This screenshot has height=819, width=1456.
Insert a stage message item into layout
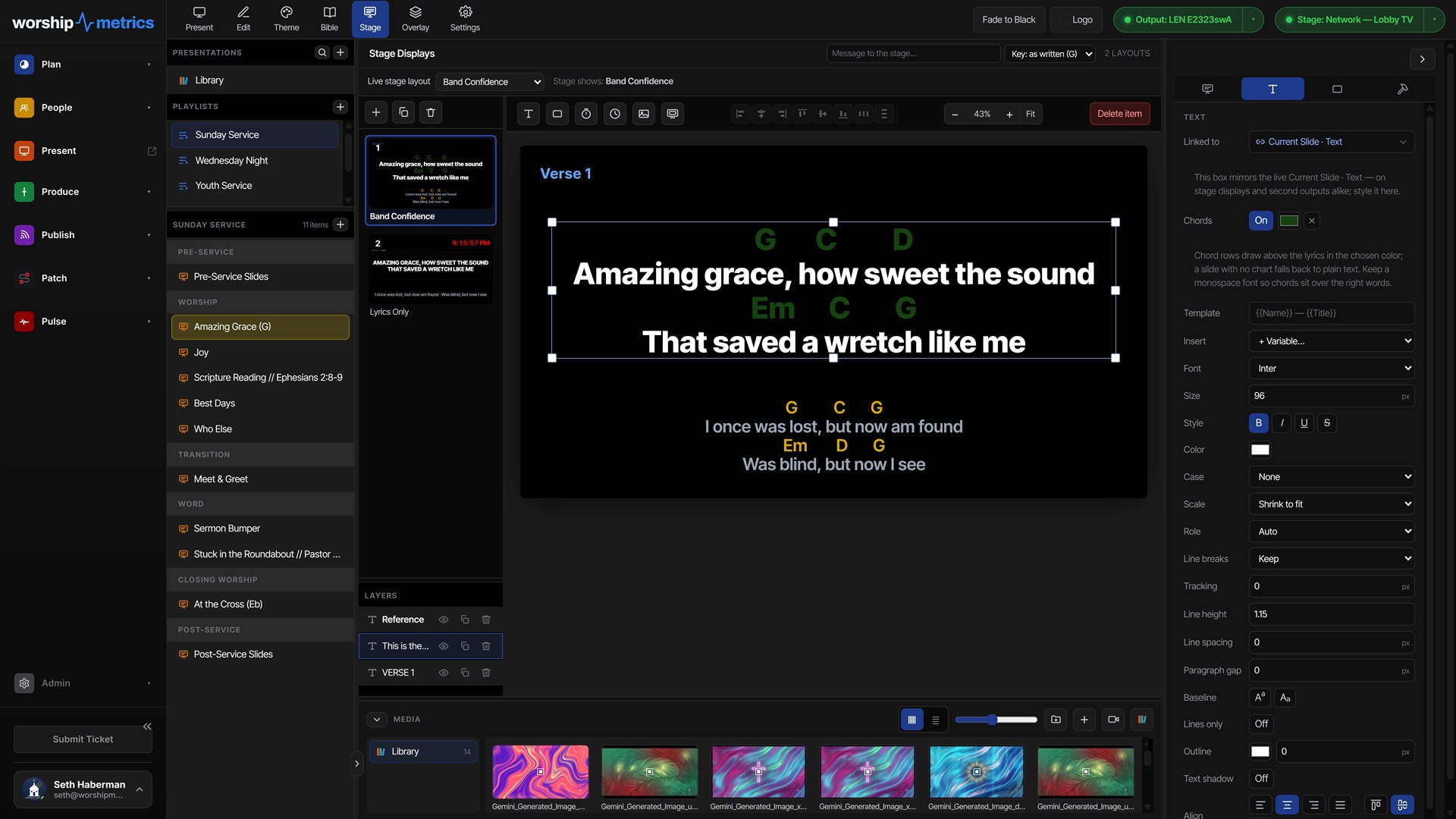pyautogui.click(x=673, y=114)
